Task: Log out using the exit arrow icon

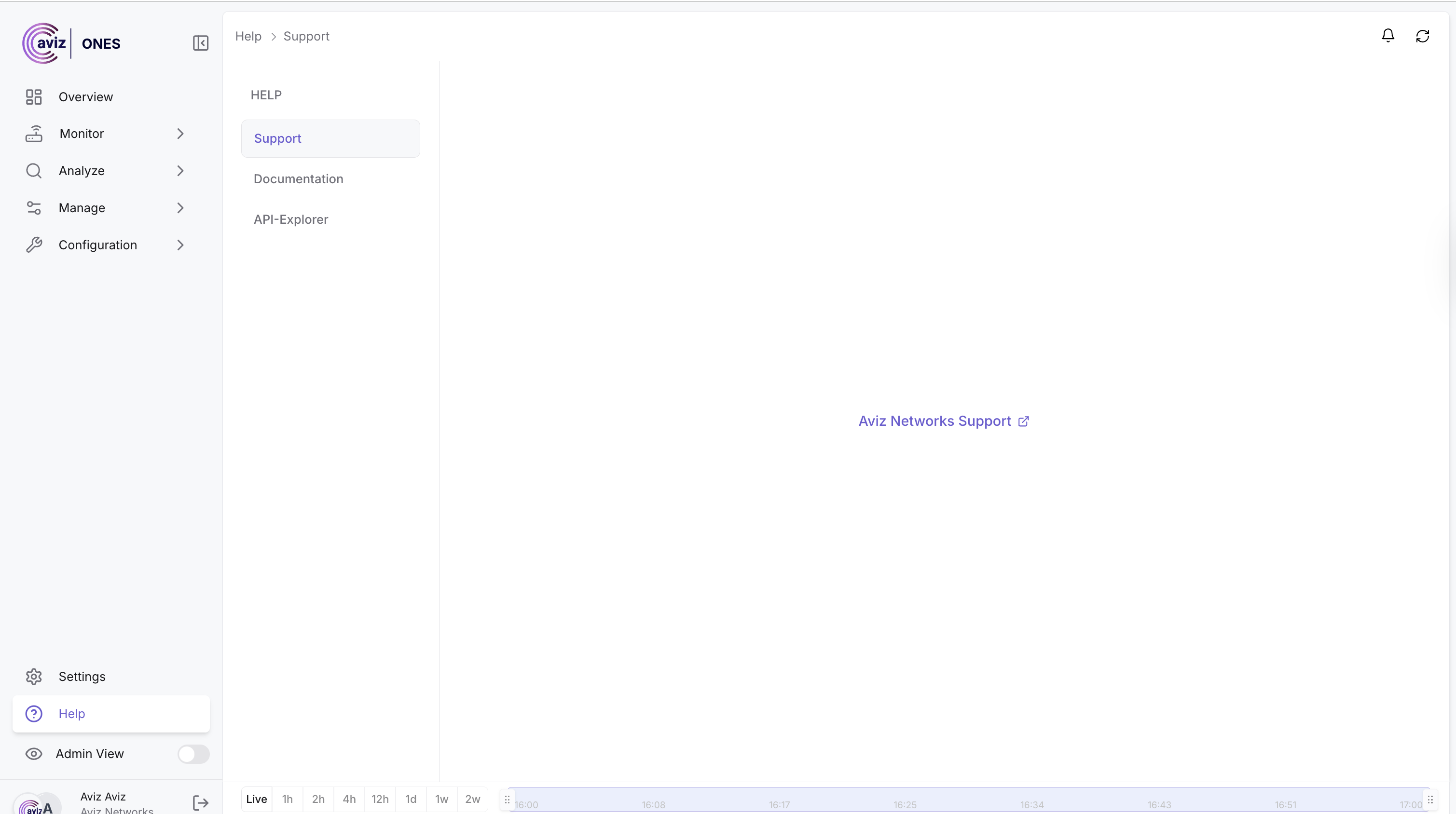Action: [201, 803]
